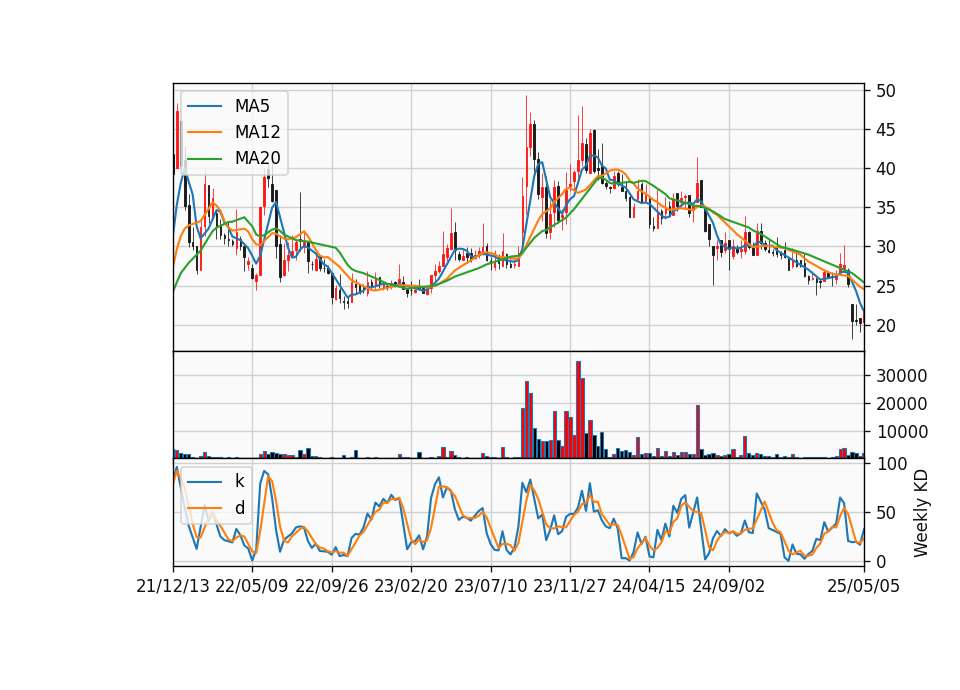The image size is (960, 690).
Task: Click the price axis label 40
Action: coord(886,170)
